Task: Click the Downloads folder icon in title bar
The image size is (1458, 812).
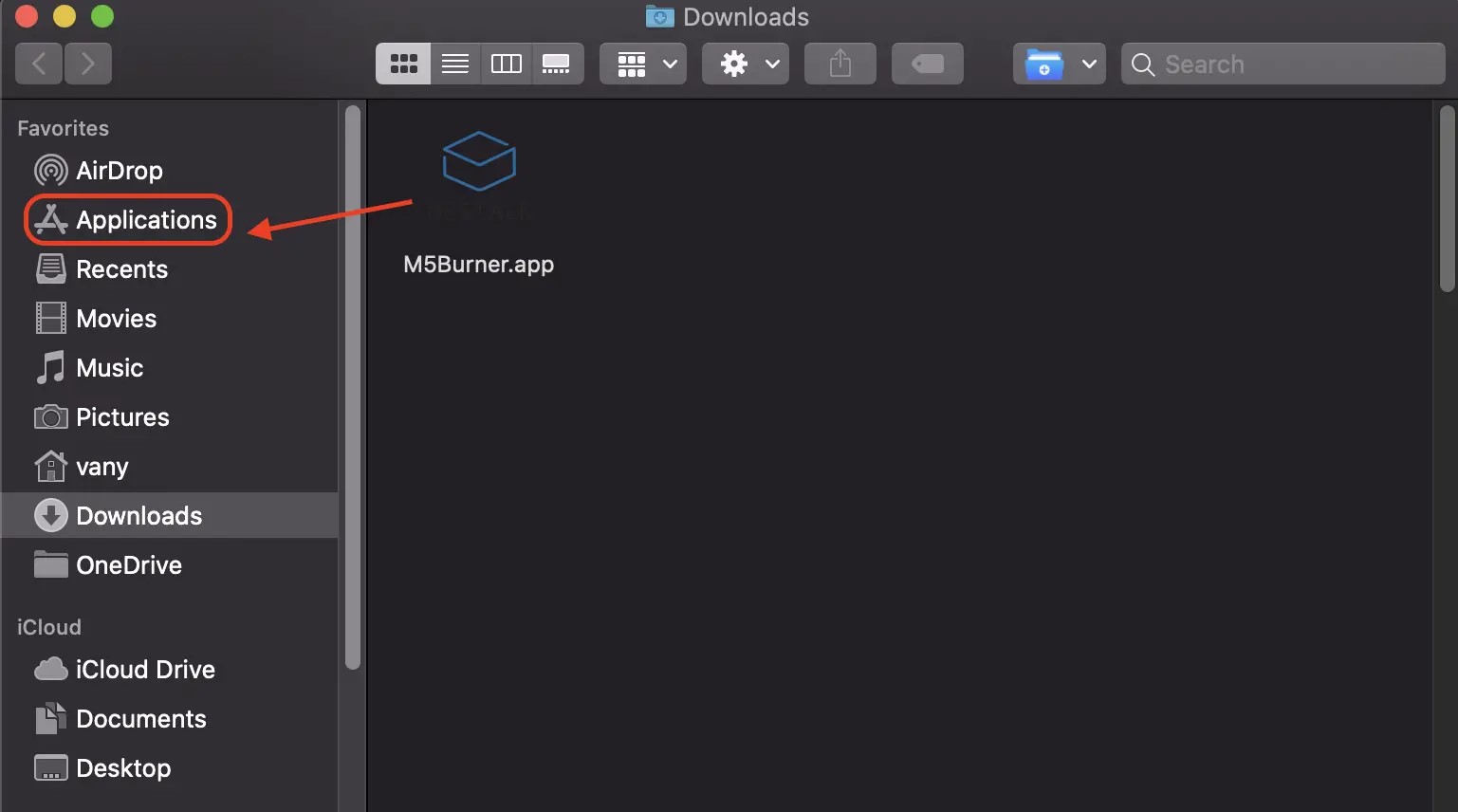Action: [x=659, y=16]
